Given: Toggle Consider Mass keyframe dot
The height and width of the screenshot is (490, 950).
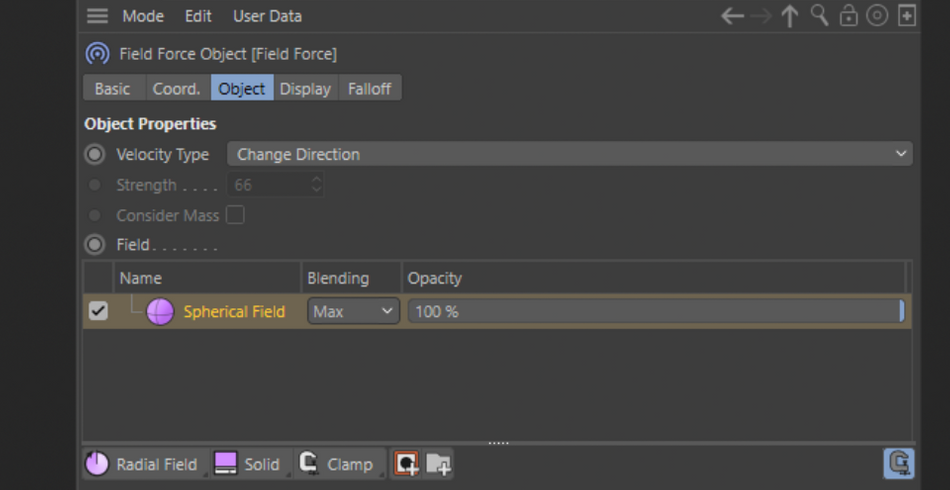Looking at the screenshot, I should click(x=95, y=215).
